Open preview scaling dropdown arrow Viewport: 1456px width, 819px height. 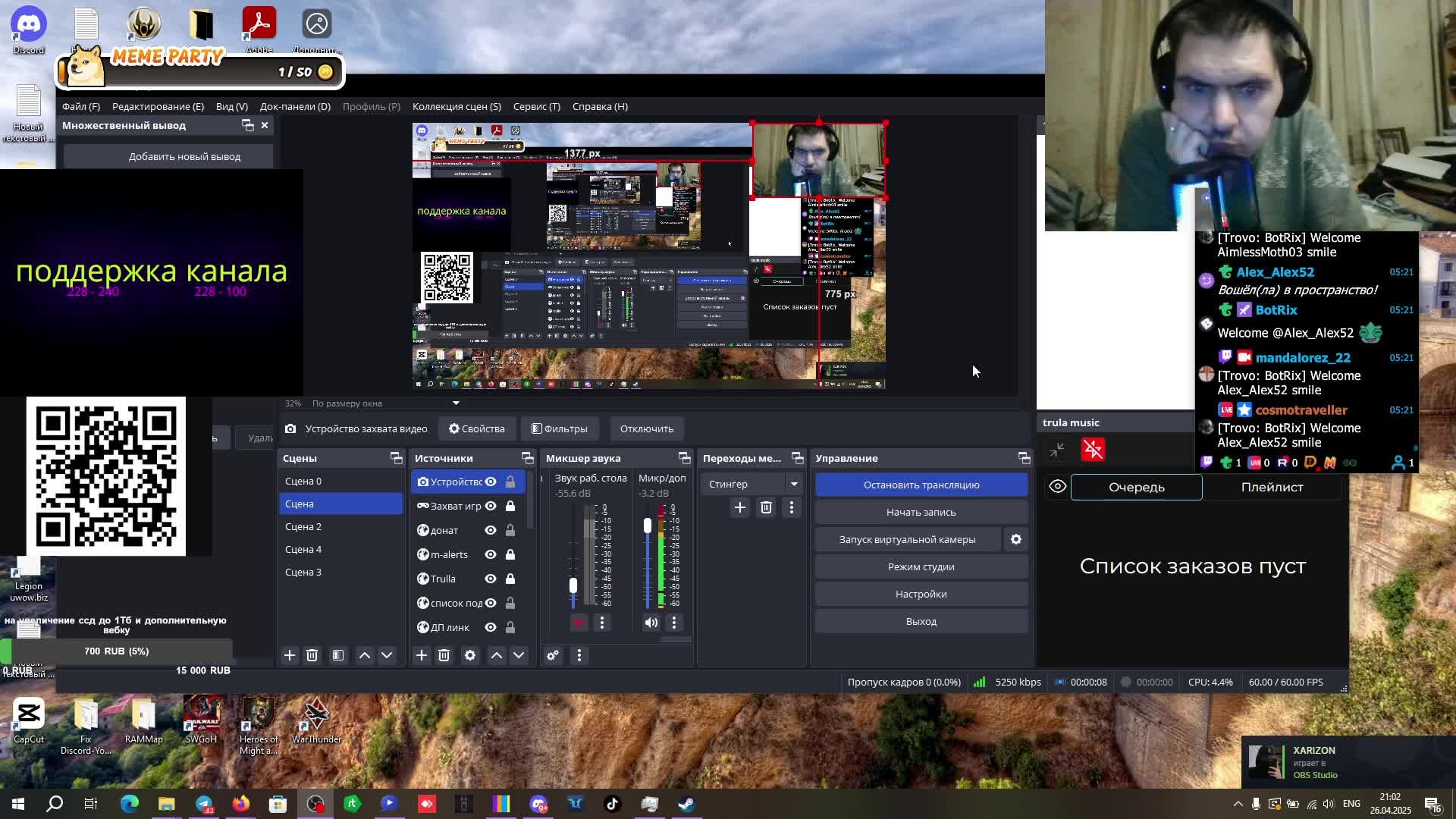pos(456,403)
